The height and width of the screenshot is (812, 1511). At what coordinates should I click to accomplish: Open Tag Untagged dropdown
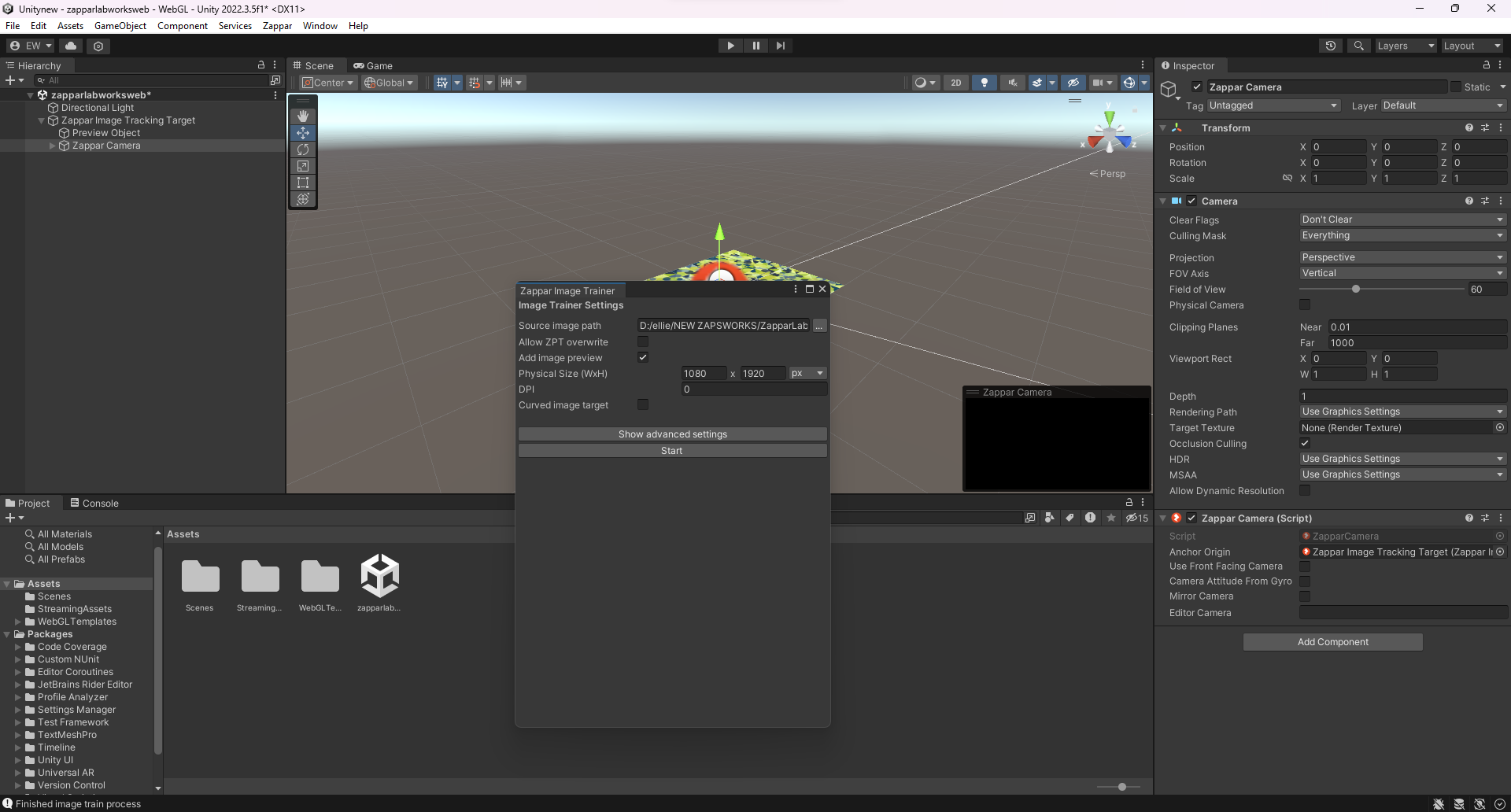point(1273,105)
